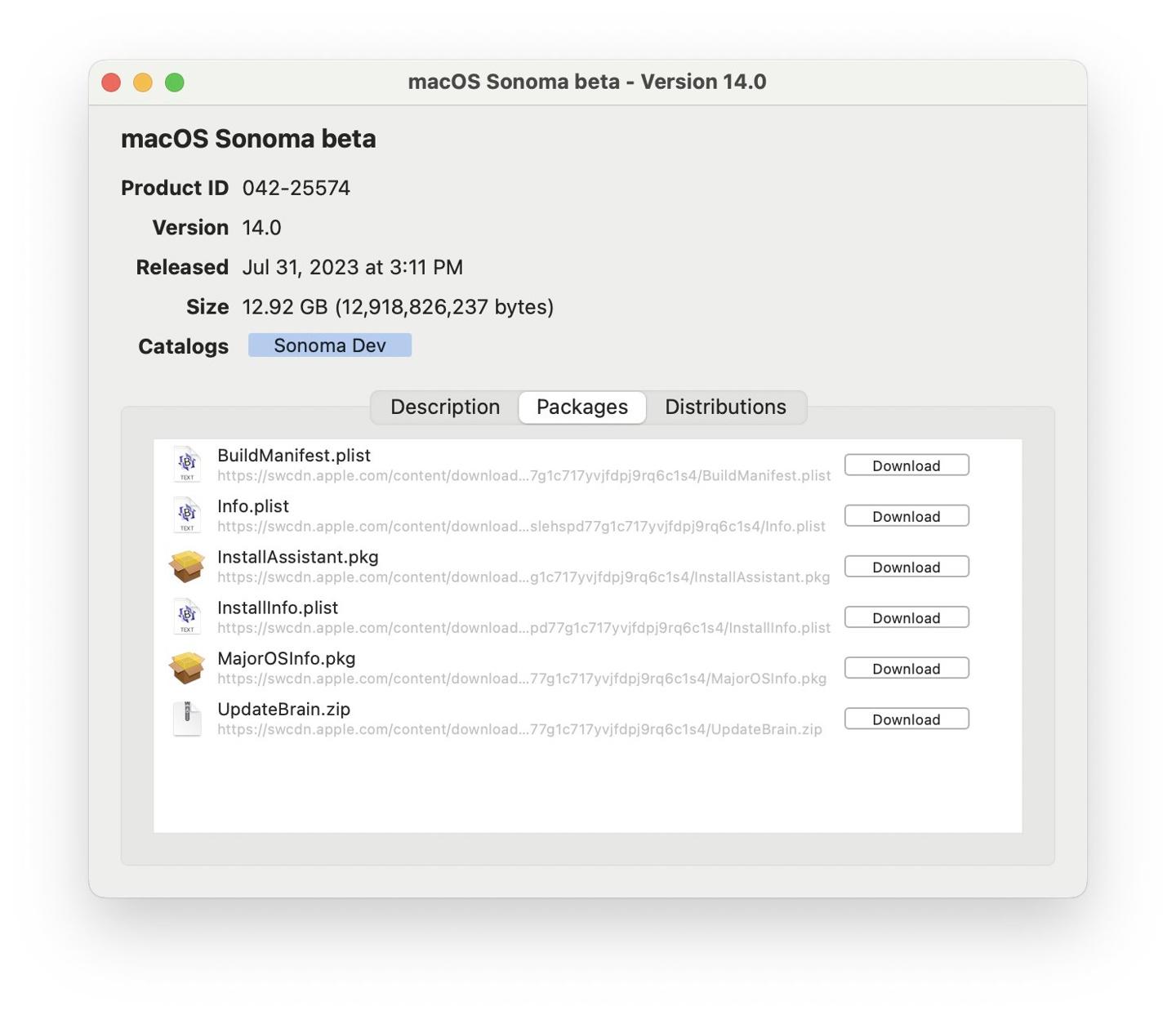
Task: Select the Packages tab
Action: point(582,407)
